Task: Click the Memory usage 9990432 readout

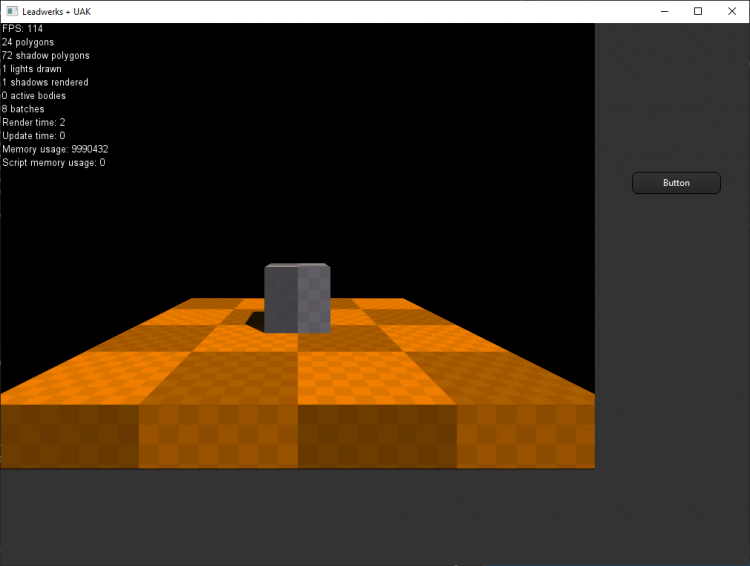Action: (x=55, y=149)
